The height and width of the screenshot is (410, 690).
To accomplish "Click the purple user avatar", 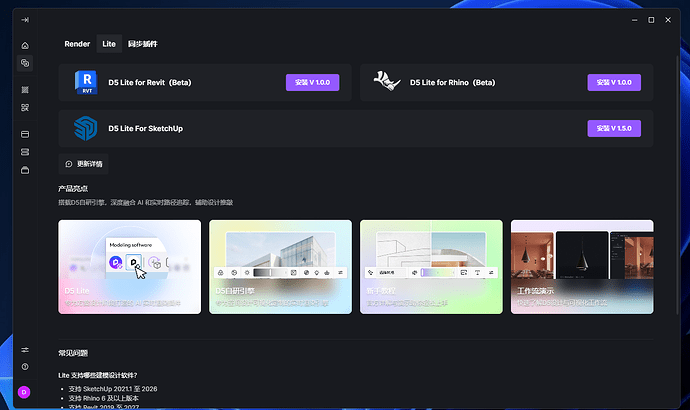I will 24,392.
